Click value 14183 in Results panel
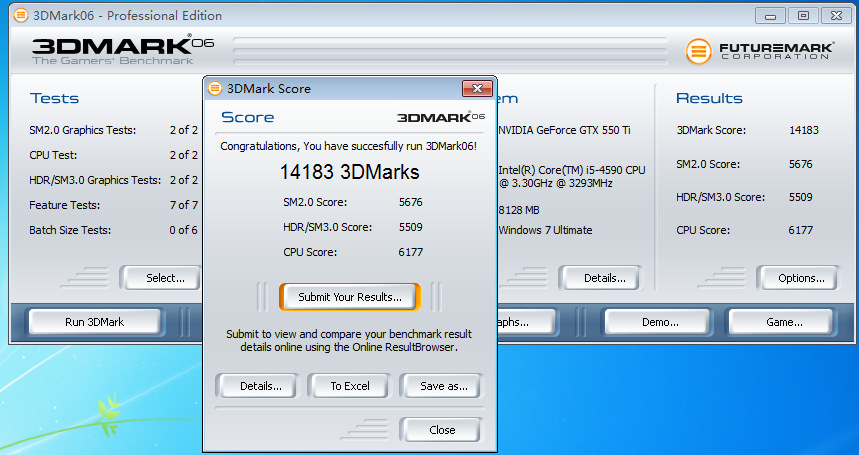The width and height of the screenshot is (859, 455). tap(804, 130)
